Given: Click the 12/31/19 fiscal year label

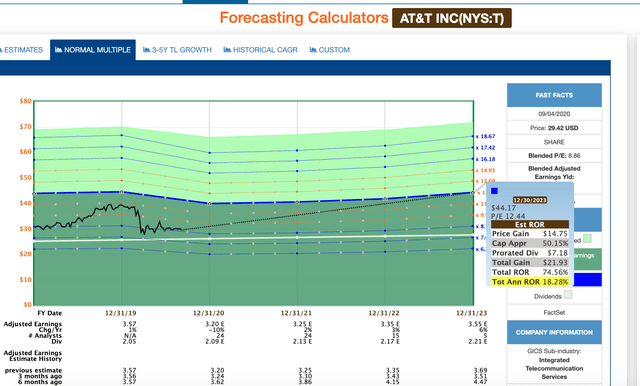Looking at the screenshot, I should 121,313.
